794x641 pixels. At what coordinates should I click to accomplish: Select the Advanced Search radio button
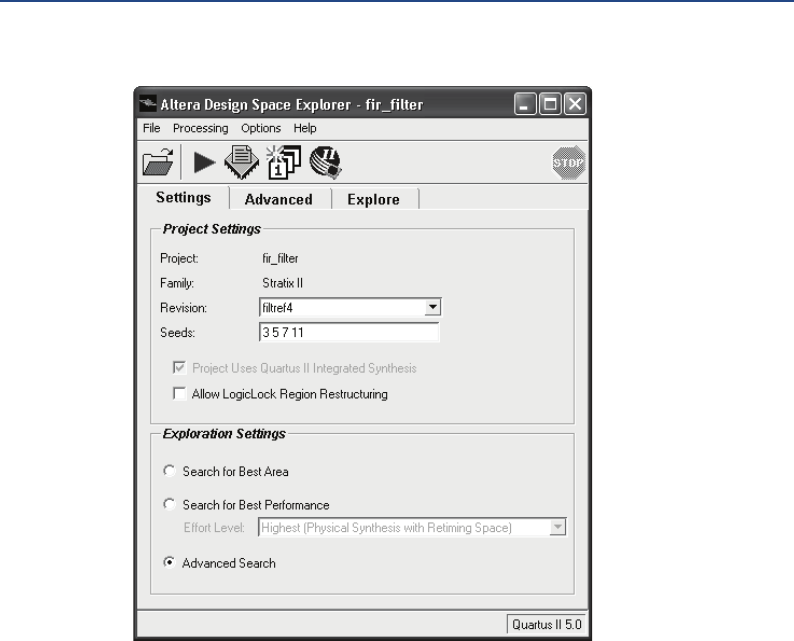click(168, 564)
